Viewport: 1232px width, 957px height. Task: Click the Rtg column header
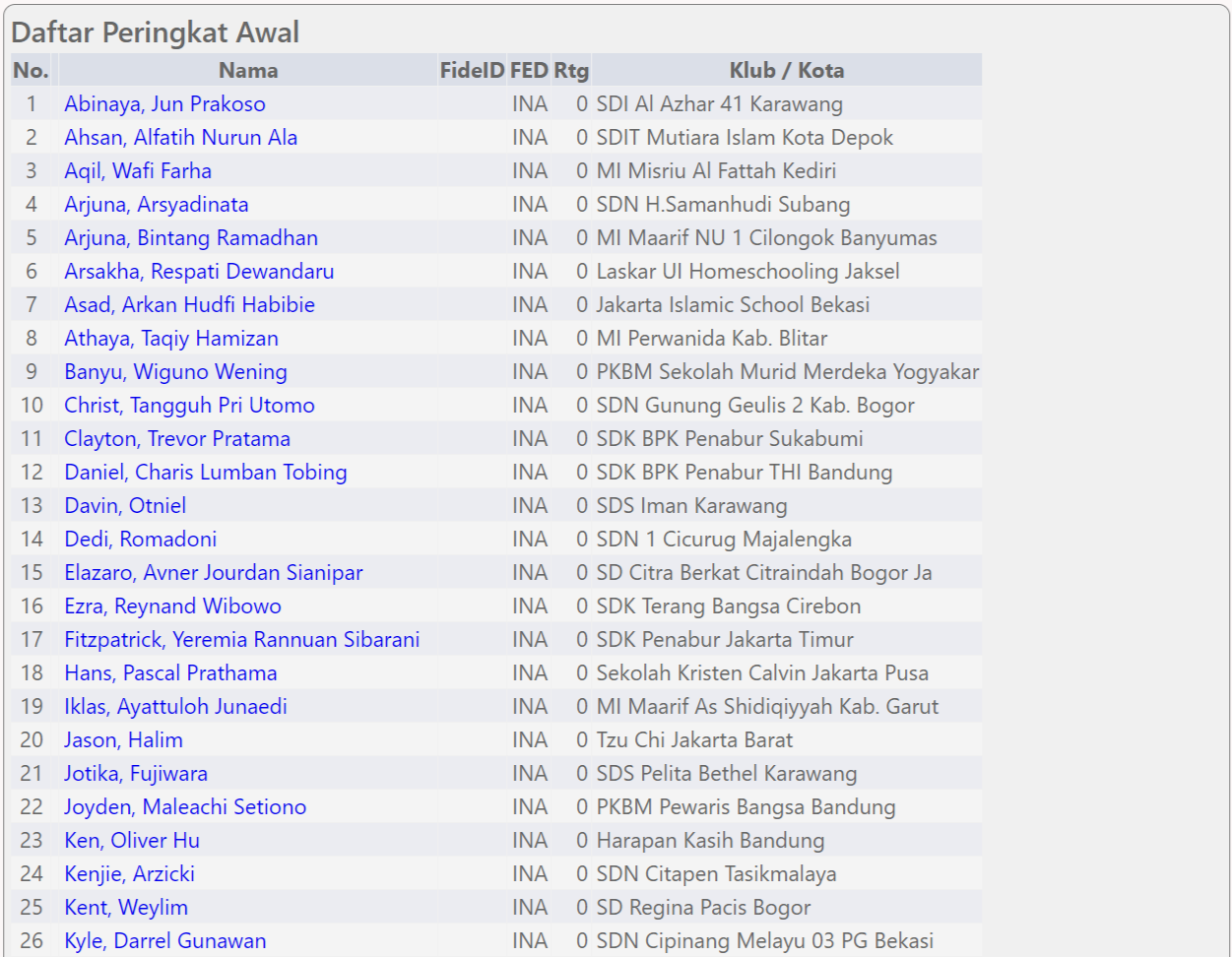tap(571, 71)
